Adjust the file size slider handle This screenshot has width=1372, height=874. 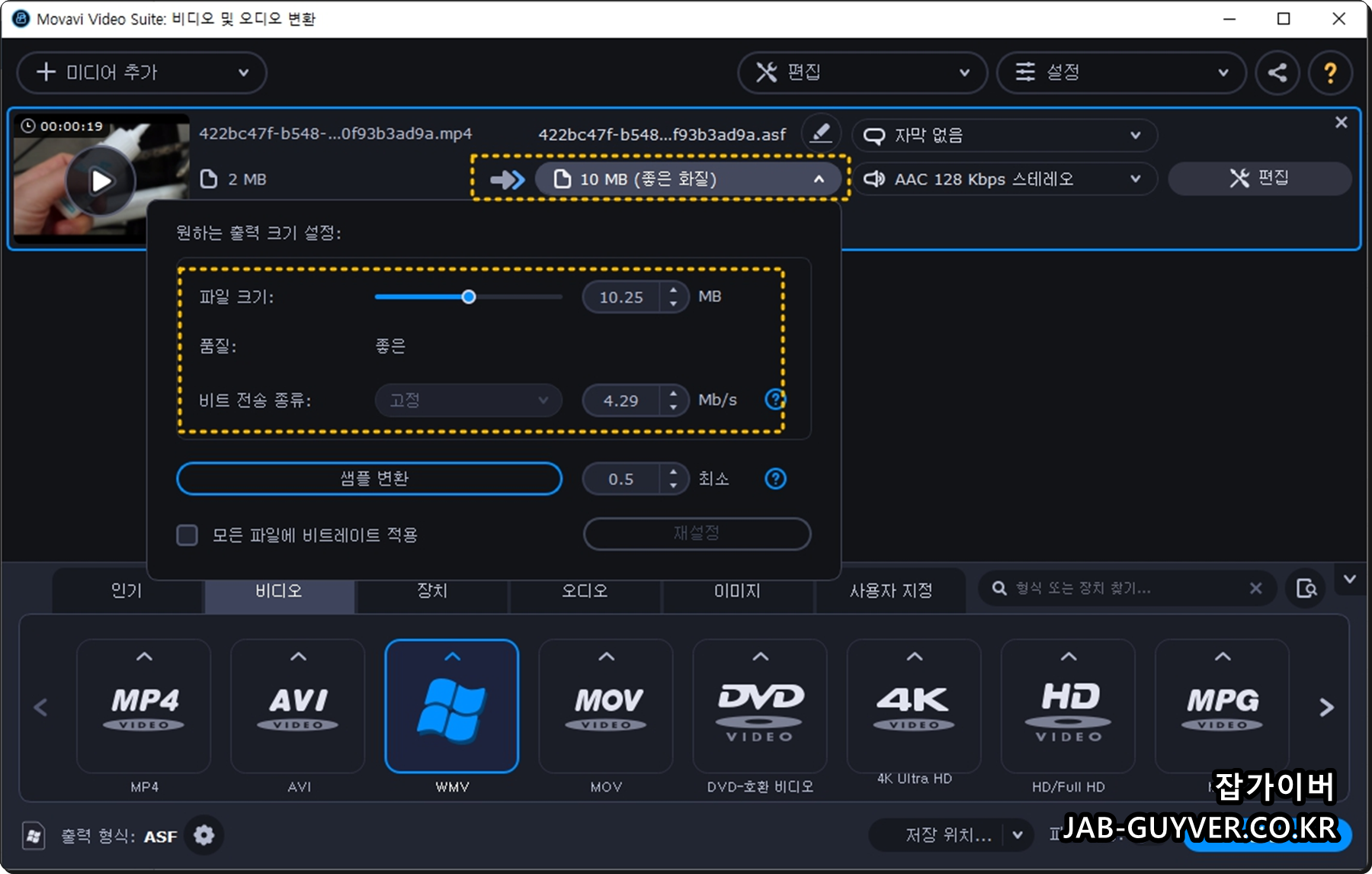point(469,297)
